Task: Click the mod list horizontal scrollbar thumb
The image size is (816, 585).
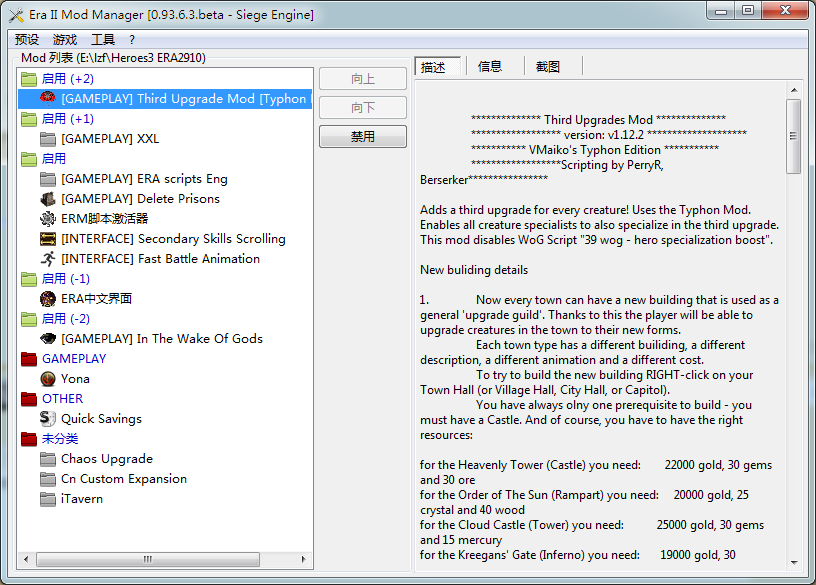Action: tap(148, 559)
